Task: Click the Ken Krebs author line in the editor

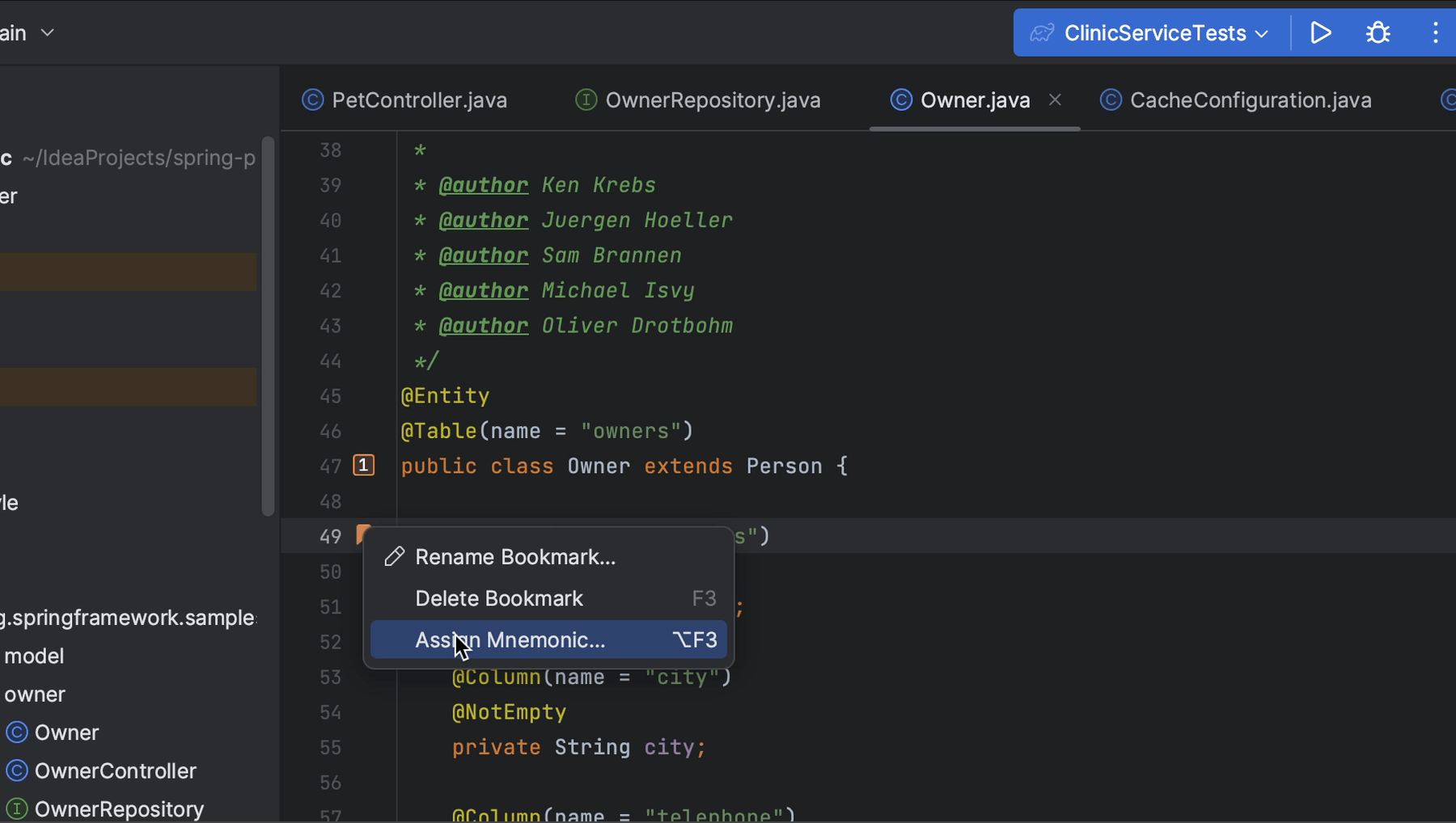Action: coord(598,185)
